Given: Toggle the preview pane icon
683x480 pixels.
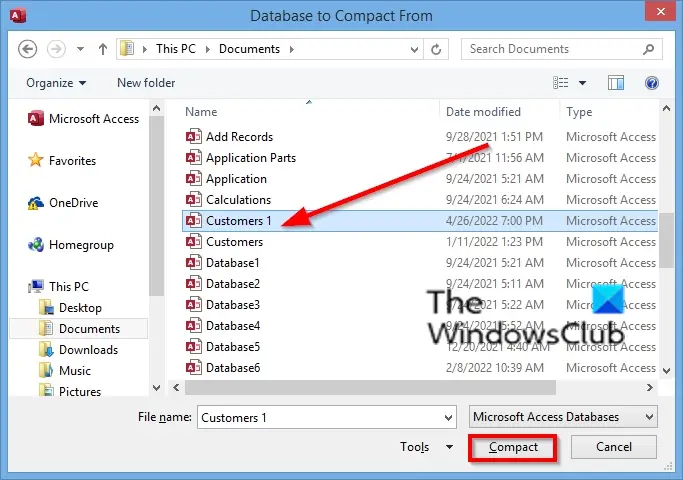Looking at the screenshot, I should [x=615, y=83].
